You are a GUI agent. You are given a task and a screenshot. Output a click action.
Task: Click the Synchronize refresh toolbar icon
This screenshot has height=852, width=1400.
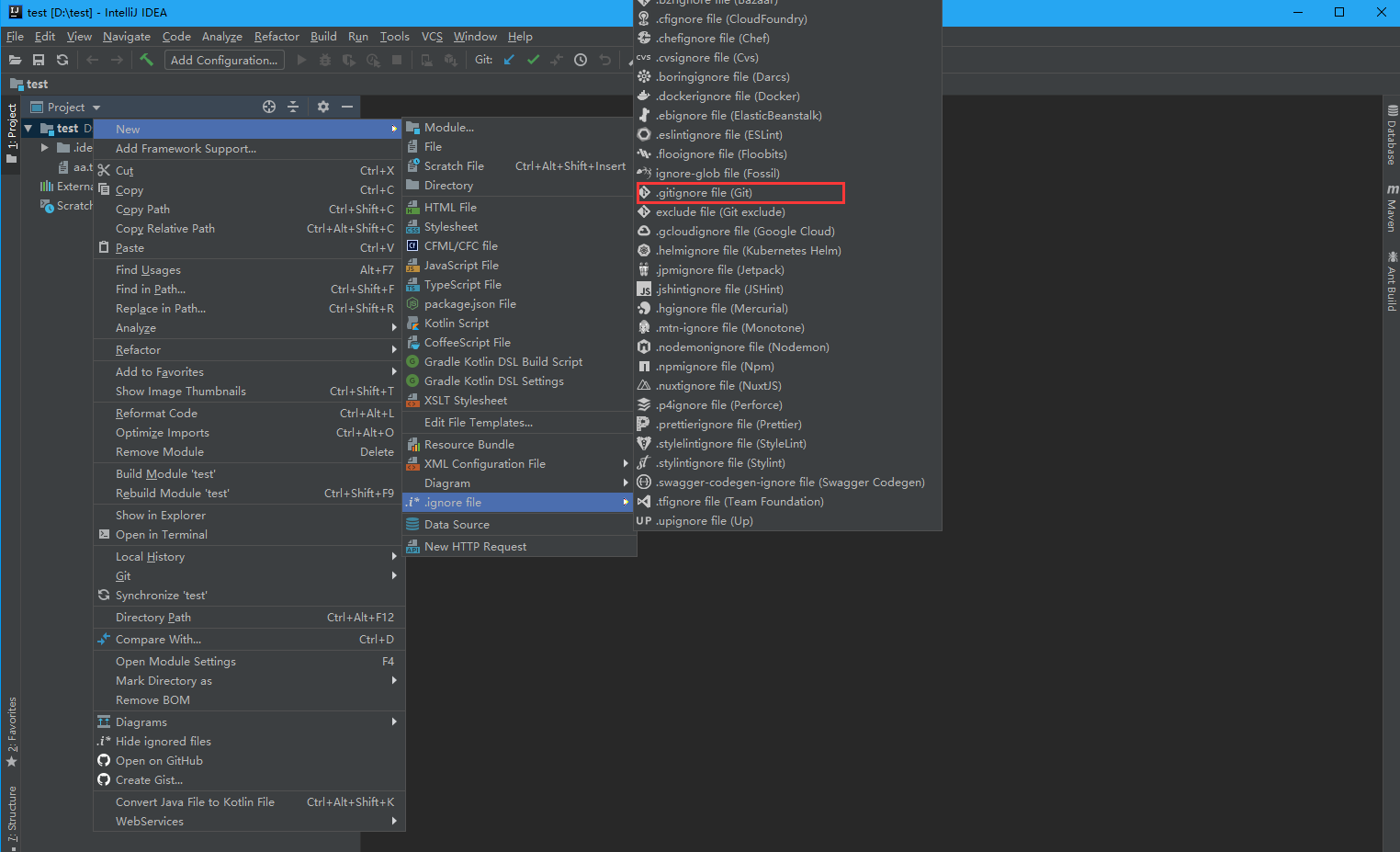[x=62, y=60]
